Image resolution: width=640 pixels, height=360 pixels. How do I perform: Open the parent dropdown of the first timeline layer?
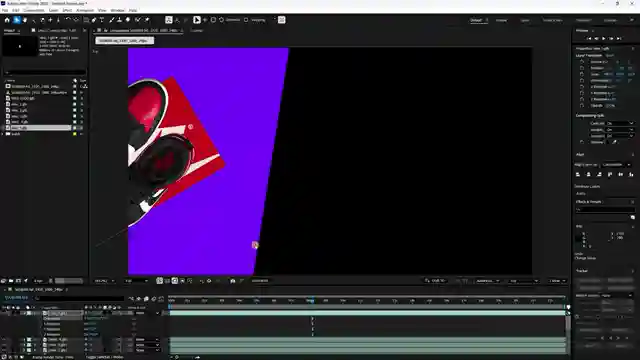click(x=147, y=313)
